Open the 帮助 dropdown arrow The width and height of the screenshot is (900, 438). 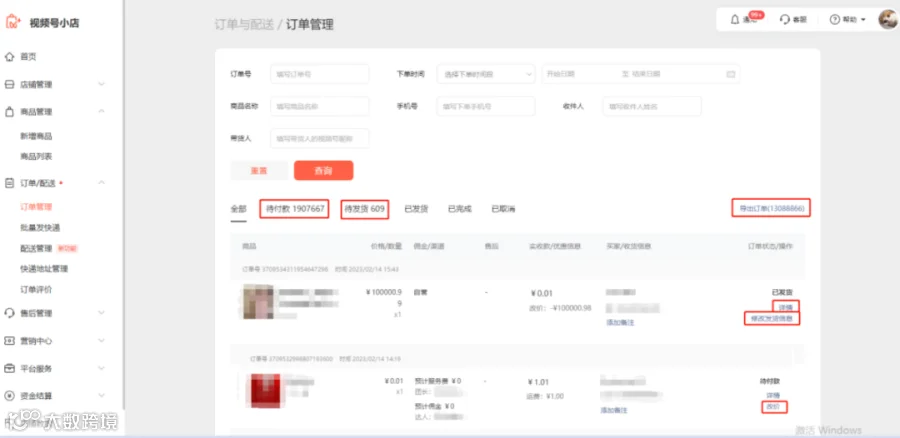pos(863,20)
